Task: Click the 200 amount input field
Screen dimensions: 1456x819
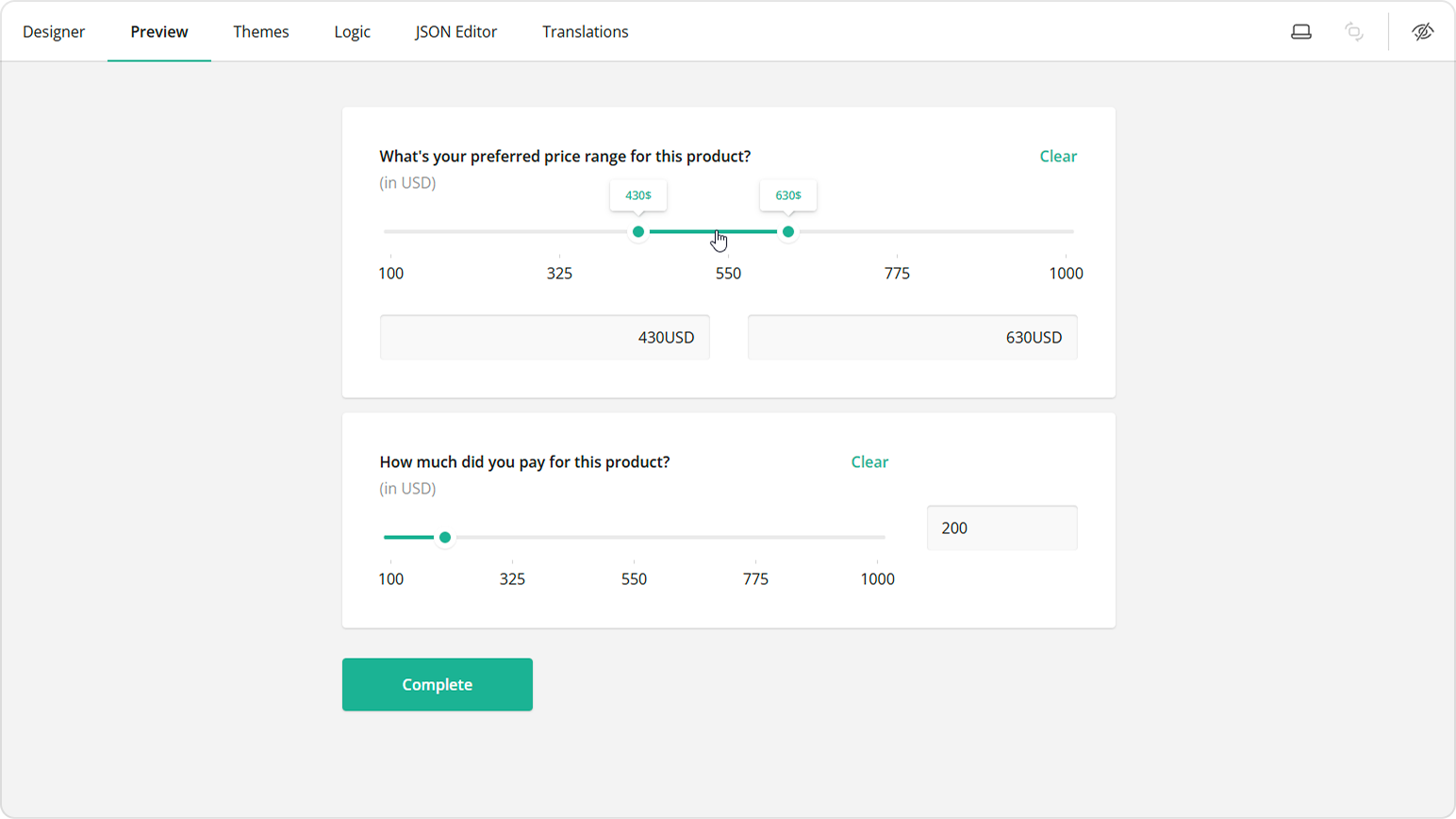Action: click(1001, 528)
